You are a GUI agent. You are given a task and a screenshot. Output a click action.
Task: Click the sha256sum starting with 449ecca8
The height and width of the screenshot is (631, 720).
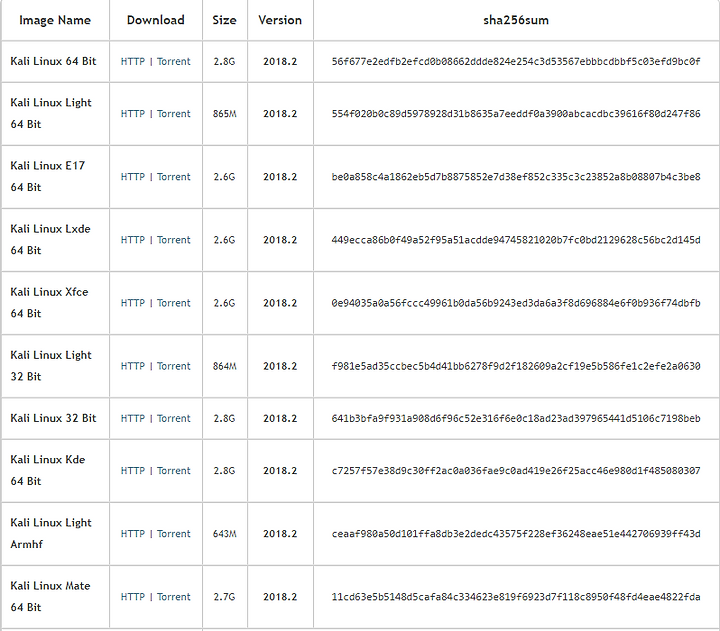tap(516, 240)
